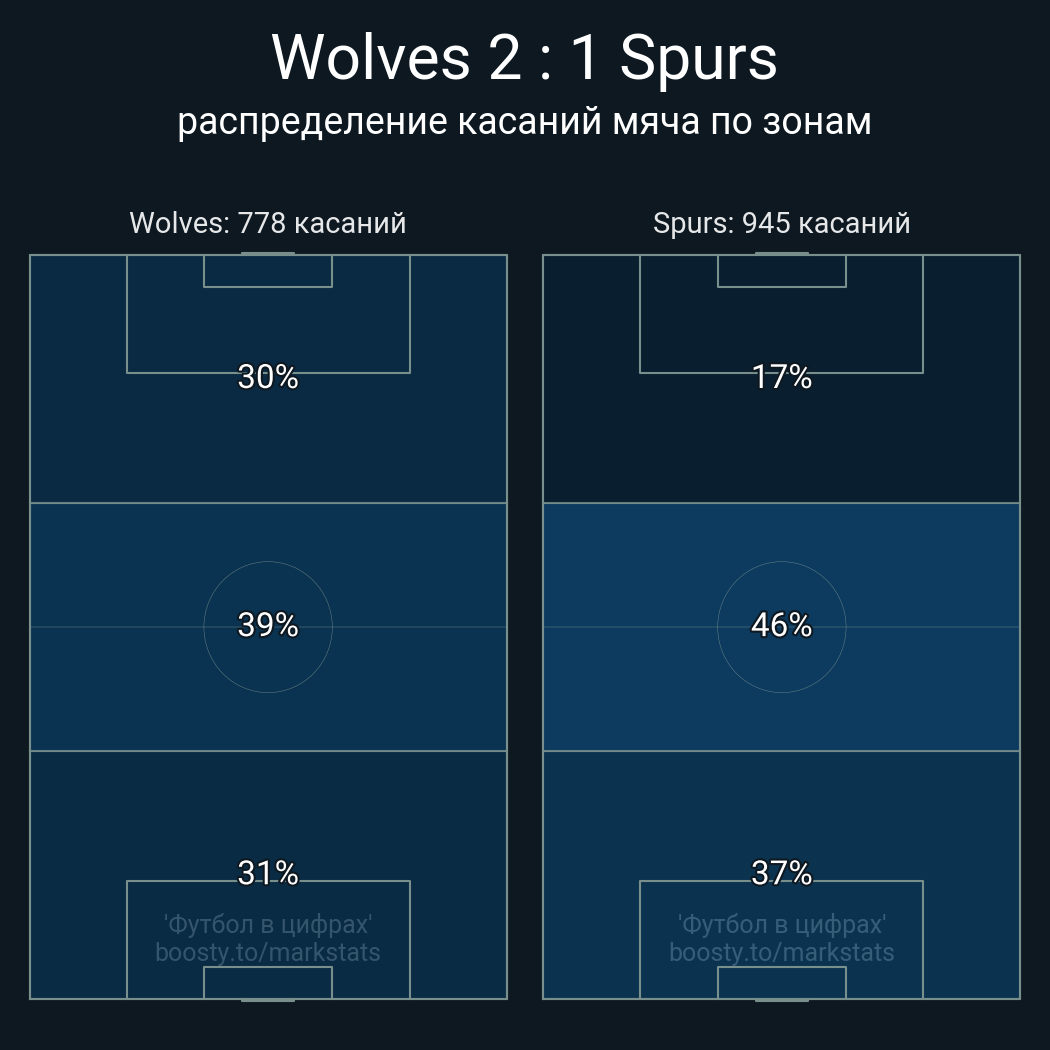Click the top six-yard box on Spurs pitch

(x=781, y=271)
